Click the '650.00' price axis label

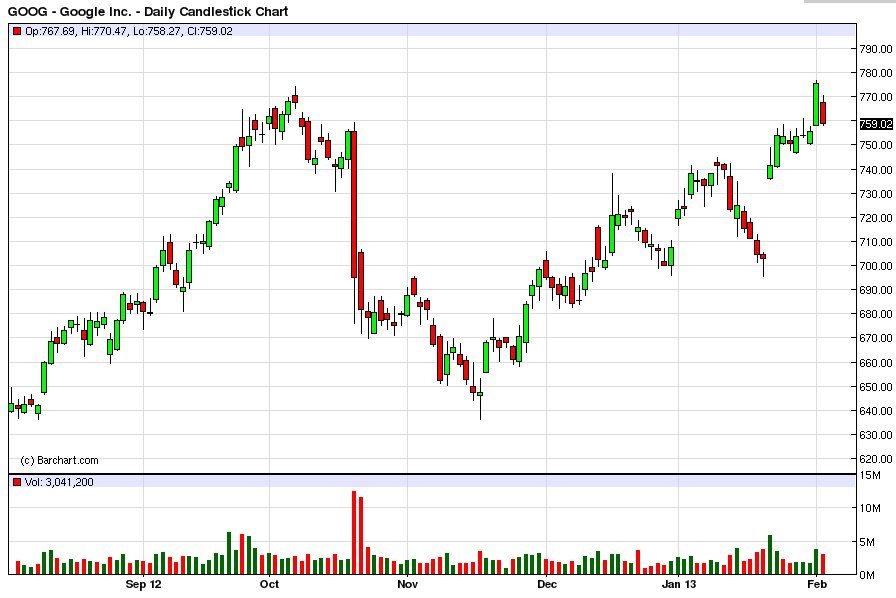(x=875, y=386)
